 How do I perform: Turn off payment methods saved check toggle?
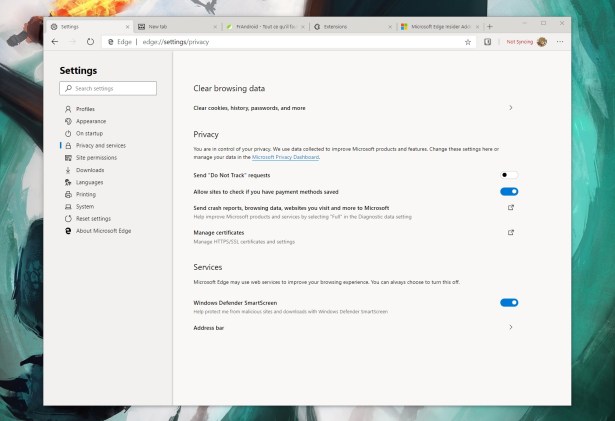tap(509, 191)
